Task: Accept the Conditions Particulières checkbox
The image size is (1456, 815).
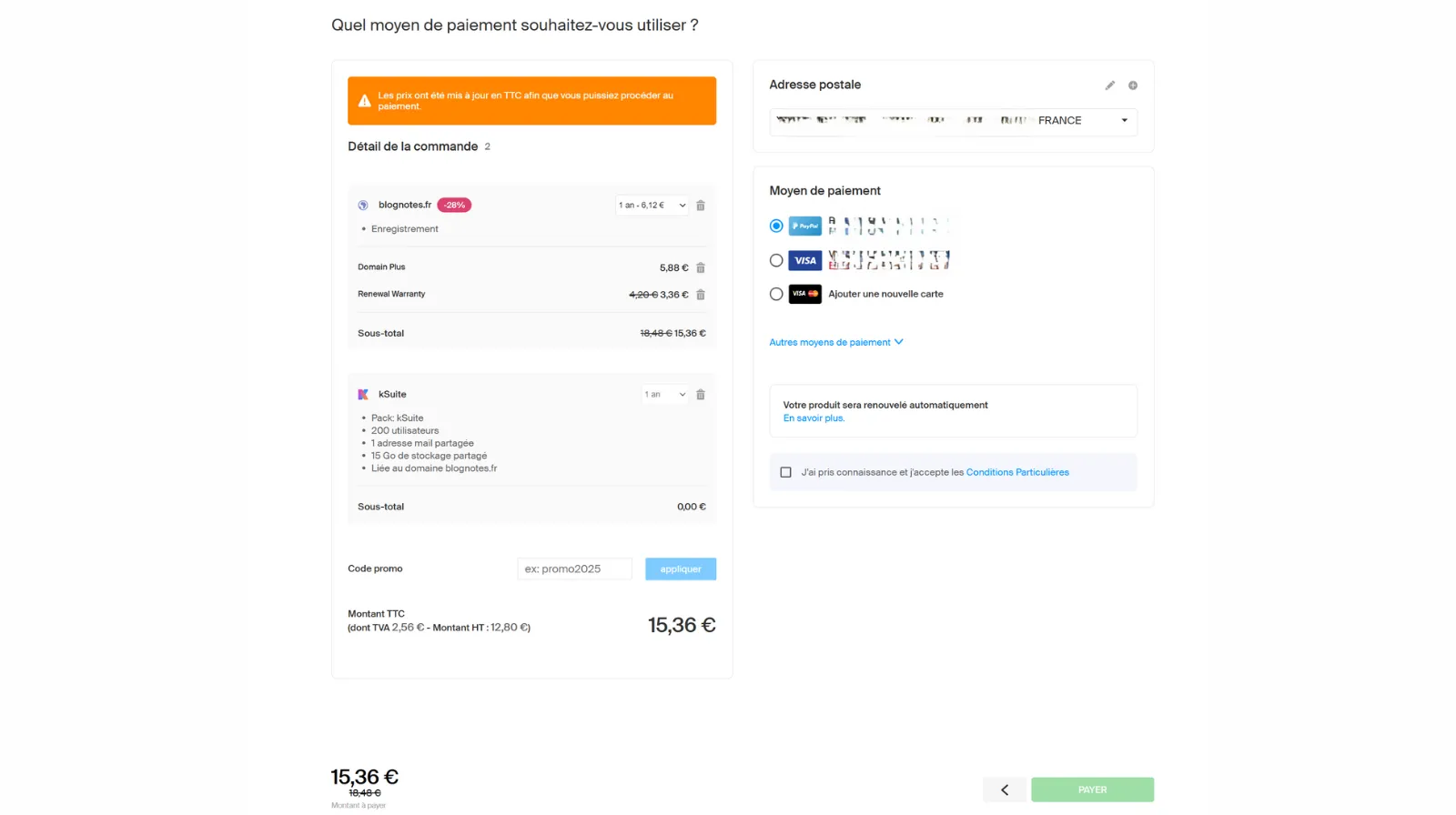Action: click(x=786, y=473)
